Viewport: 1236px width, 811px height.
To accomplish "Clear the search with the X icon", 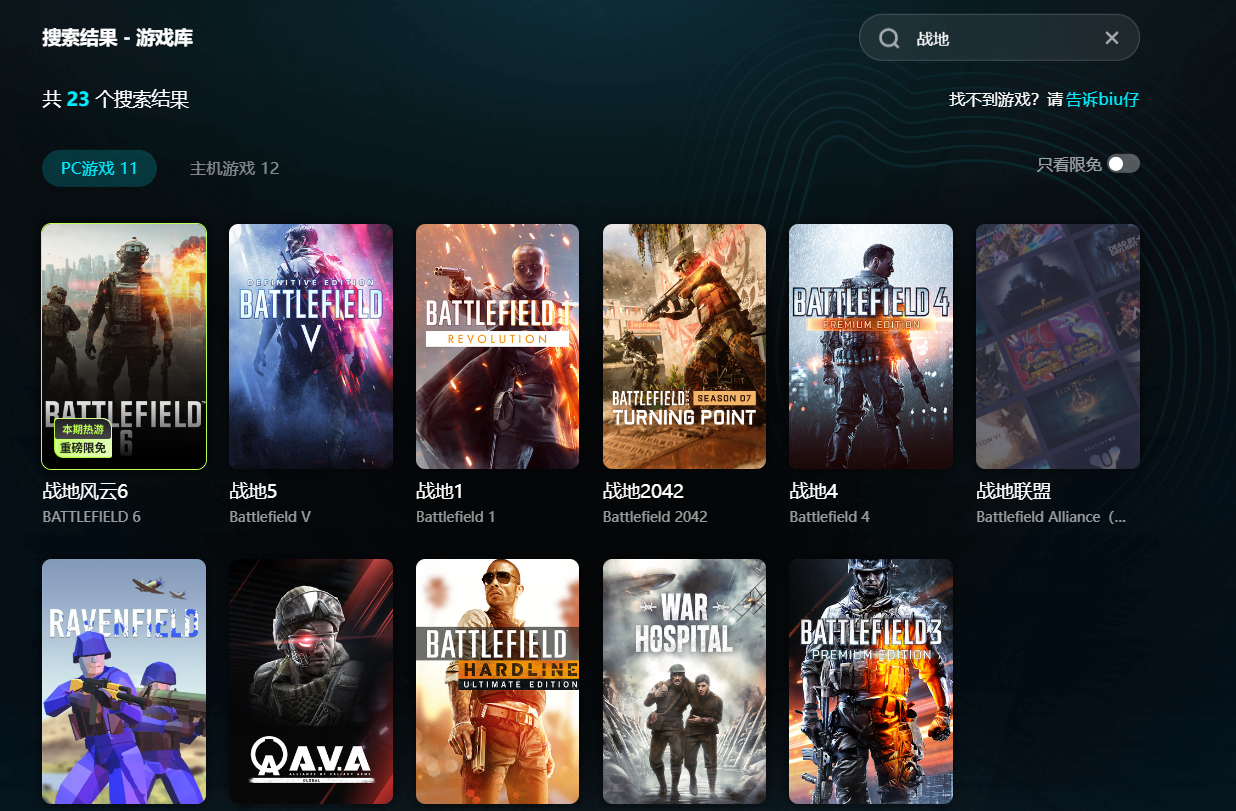I will [x=1111, y=38].
